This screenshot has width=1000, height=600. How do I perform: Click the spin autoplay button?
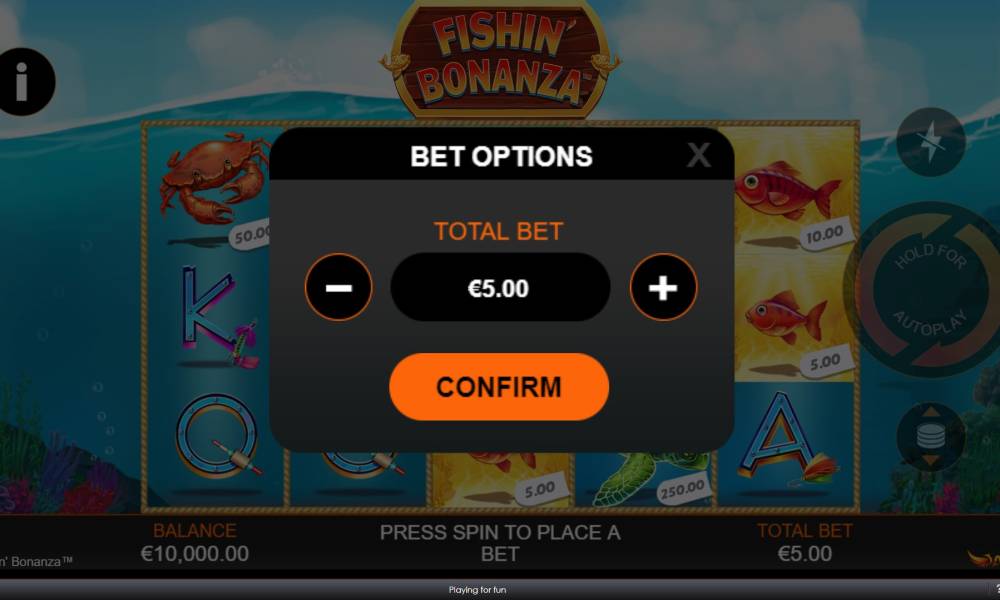[x=930, y=289]
